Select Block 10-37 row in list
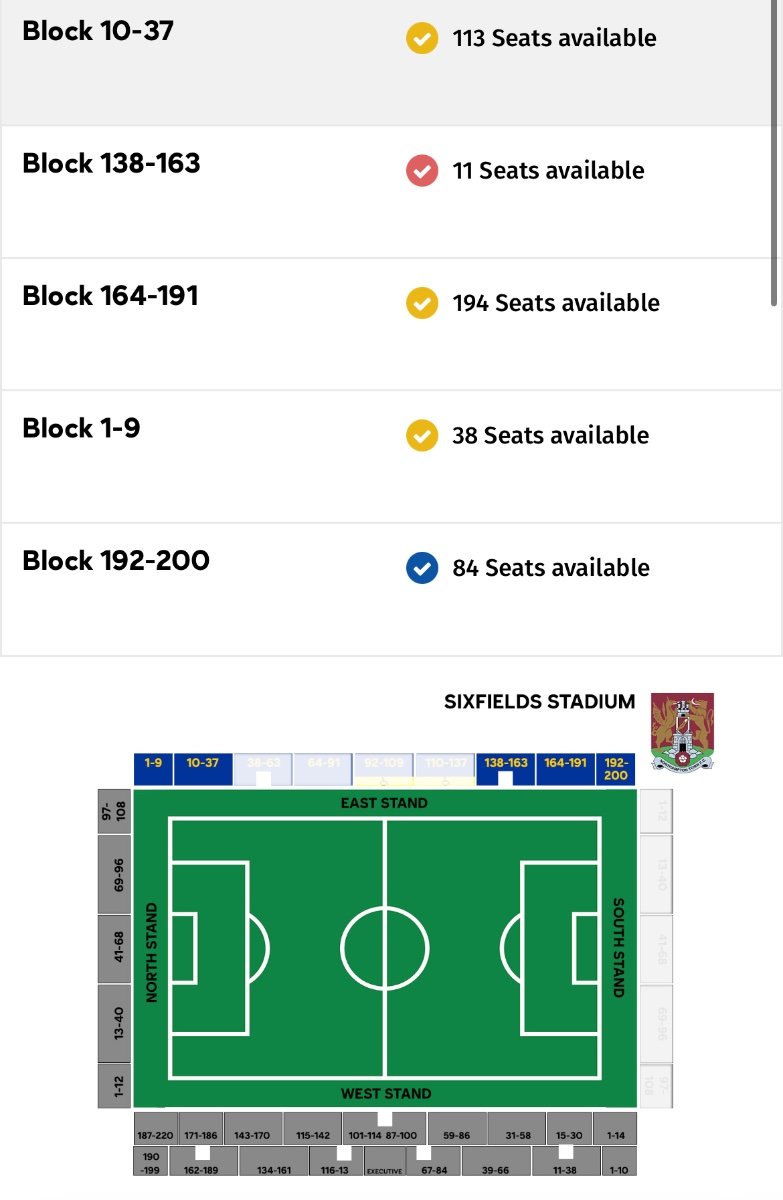Image resolution: width=783 pixels, height=1200 pixels. tap(385, 62)
